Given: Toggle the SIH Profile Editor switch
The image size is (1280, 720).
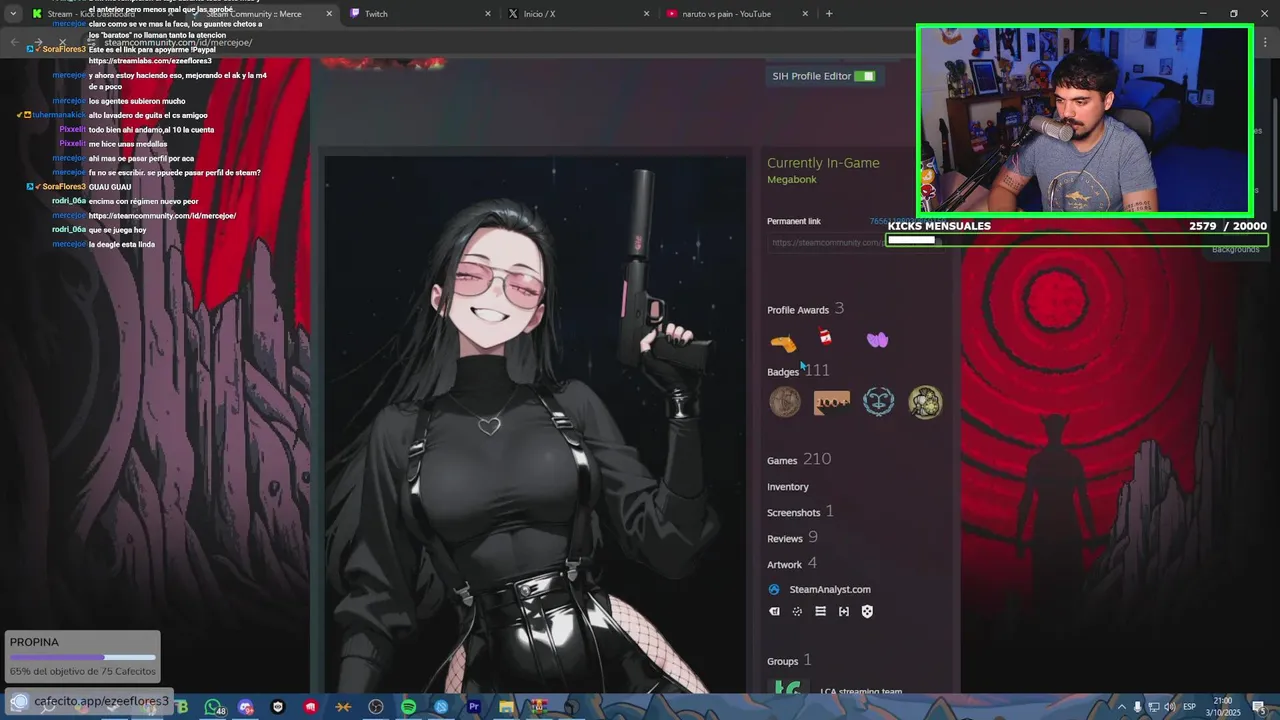Looking at the screenshot, I should (865, 76).
